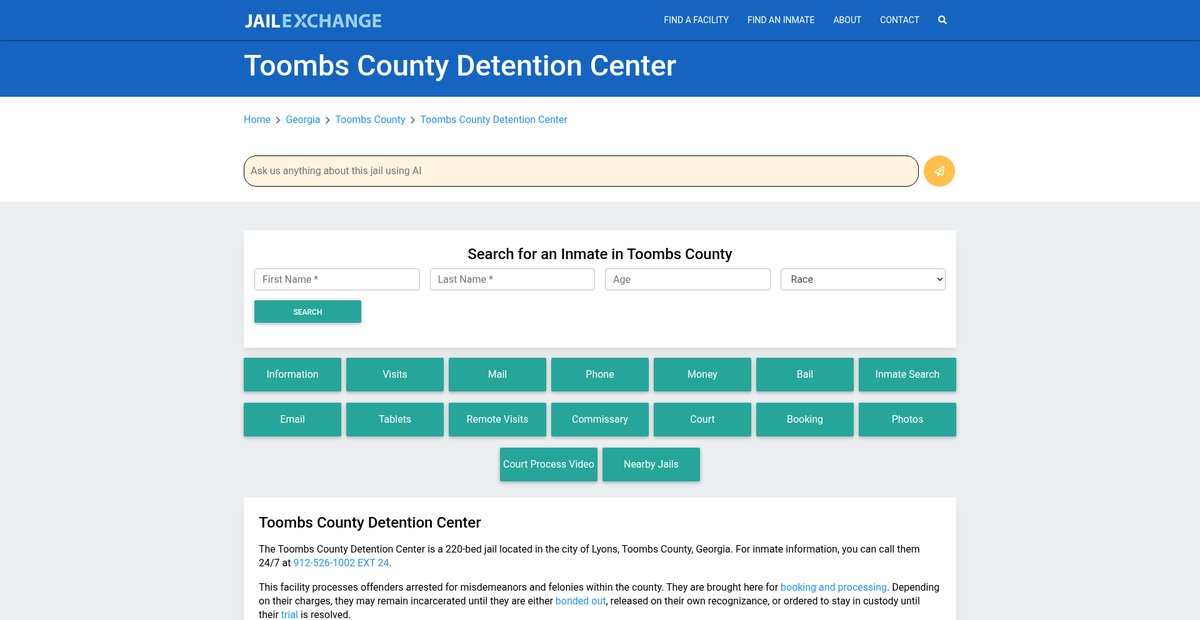Select the Commissary button
Image resolution: width=1200 pixels, height=620 pixels.
pos(600,420)
